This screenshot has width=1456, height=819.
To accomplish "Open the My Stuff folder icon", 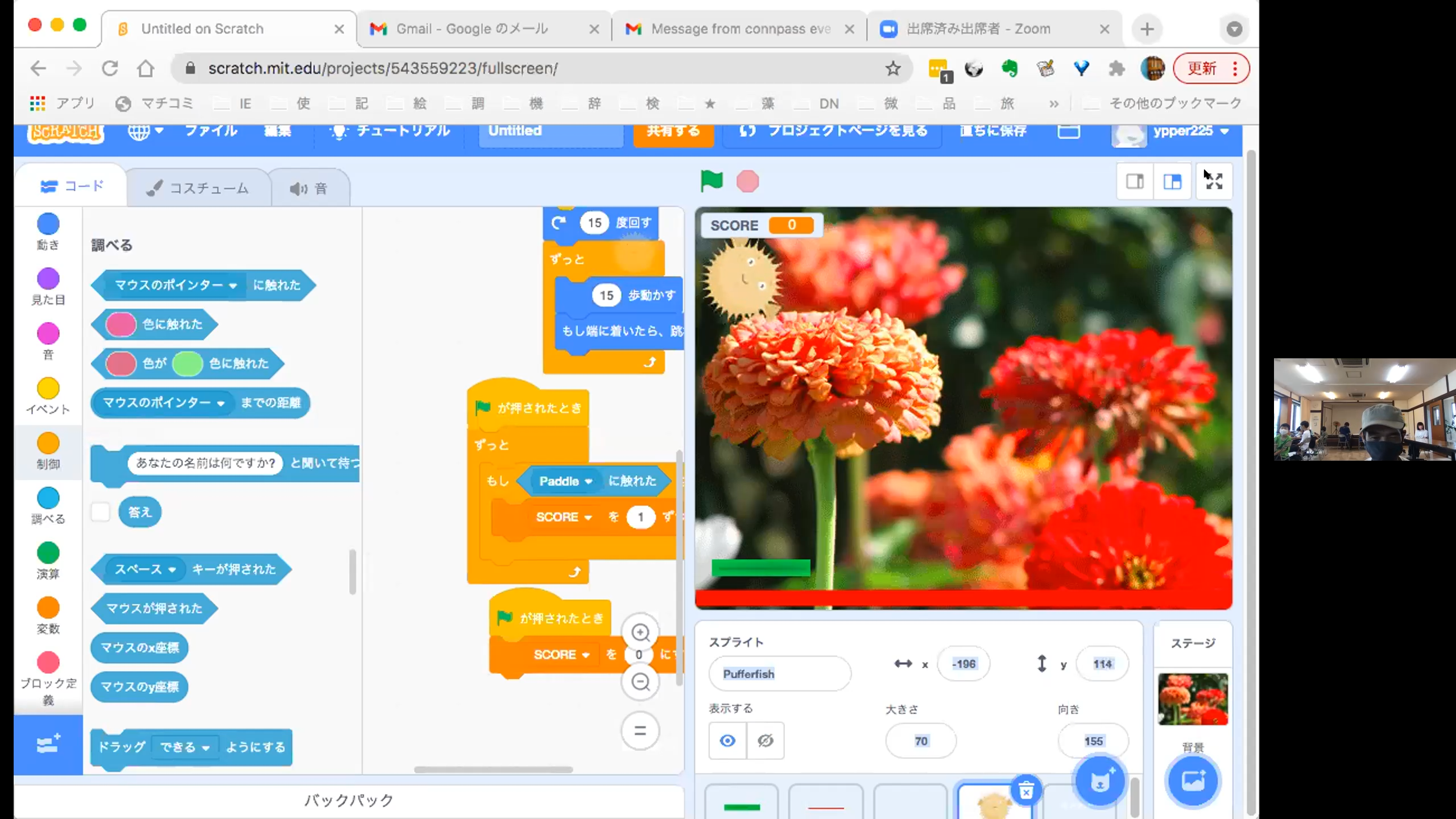I will (x=1068, y=131).
